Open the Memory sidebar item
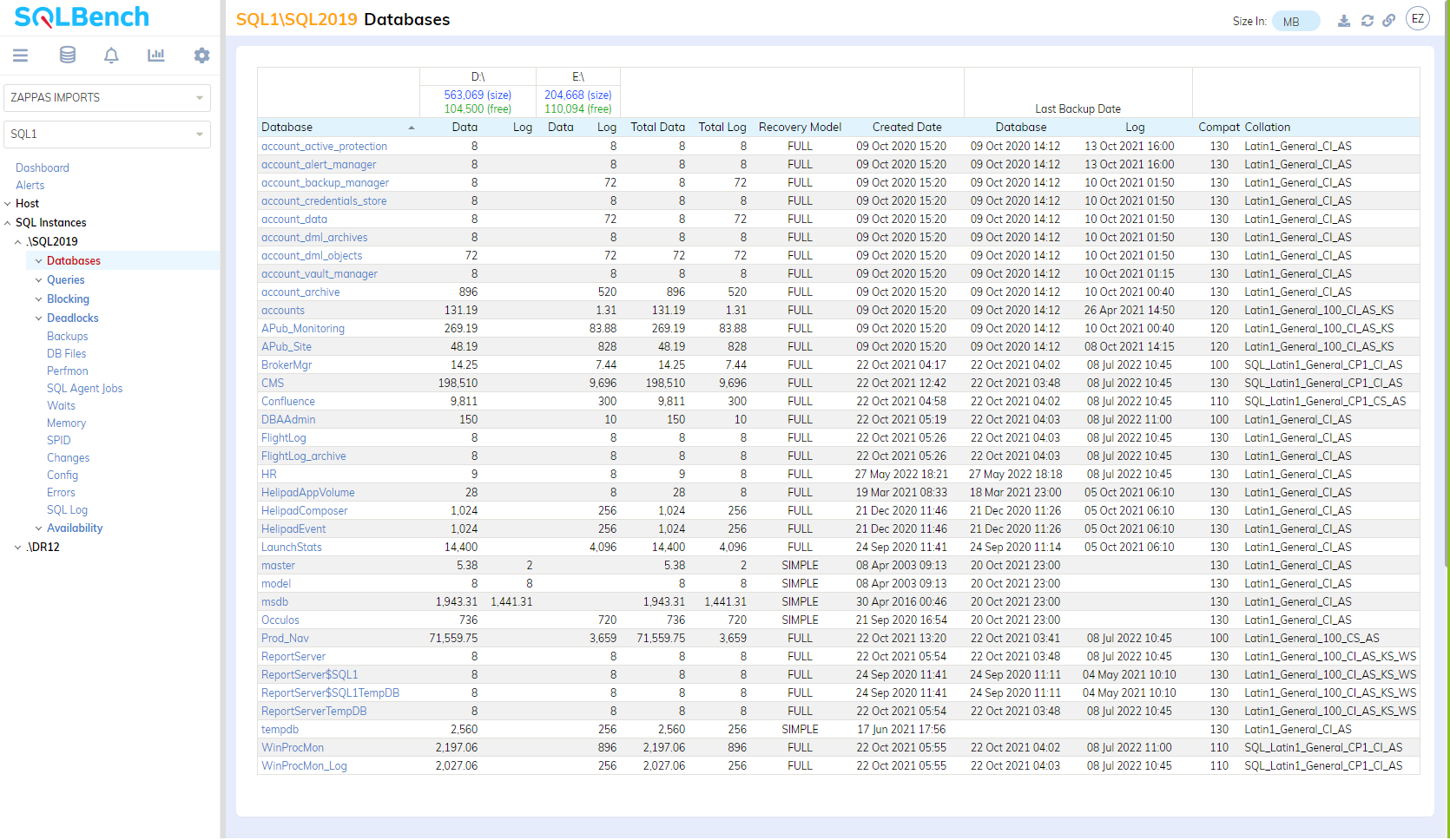 coord(67,423)
